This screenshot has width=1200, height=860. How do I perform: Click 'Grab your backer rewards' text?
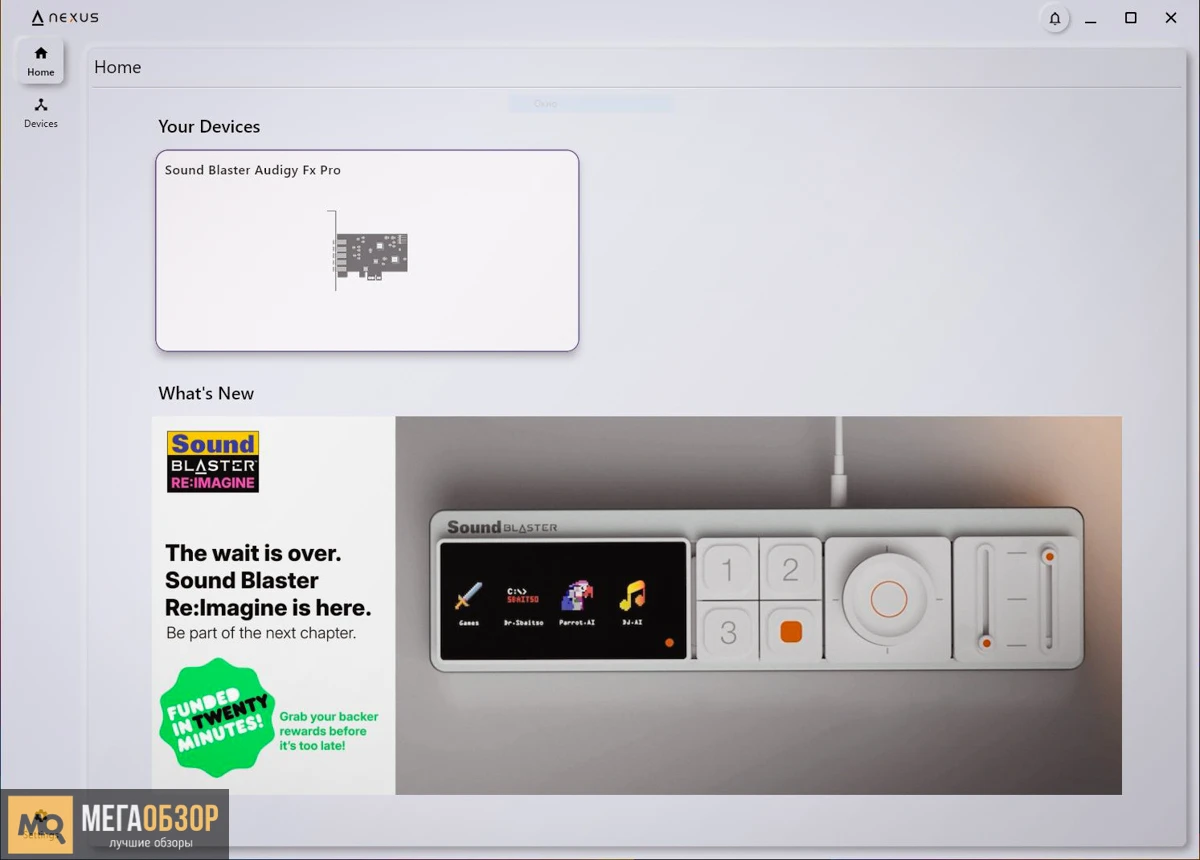(329, 731)
